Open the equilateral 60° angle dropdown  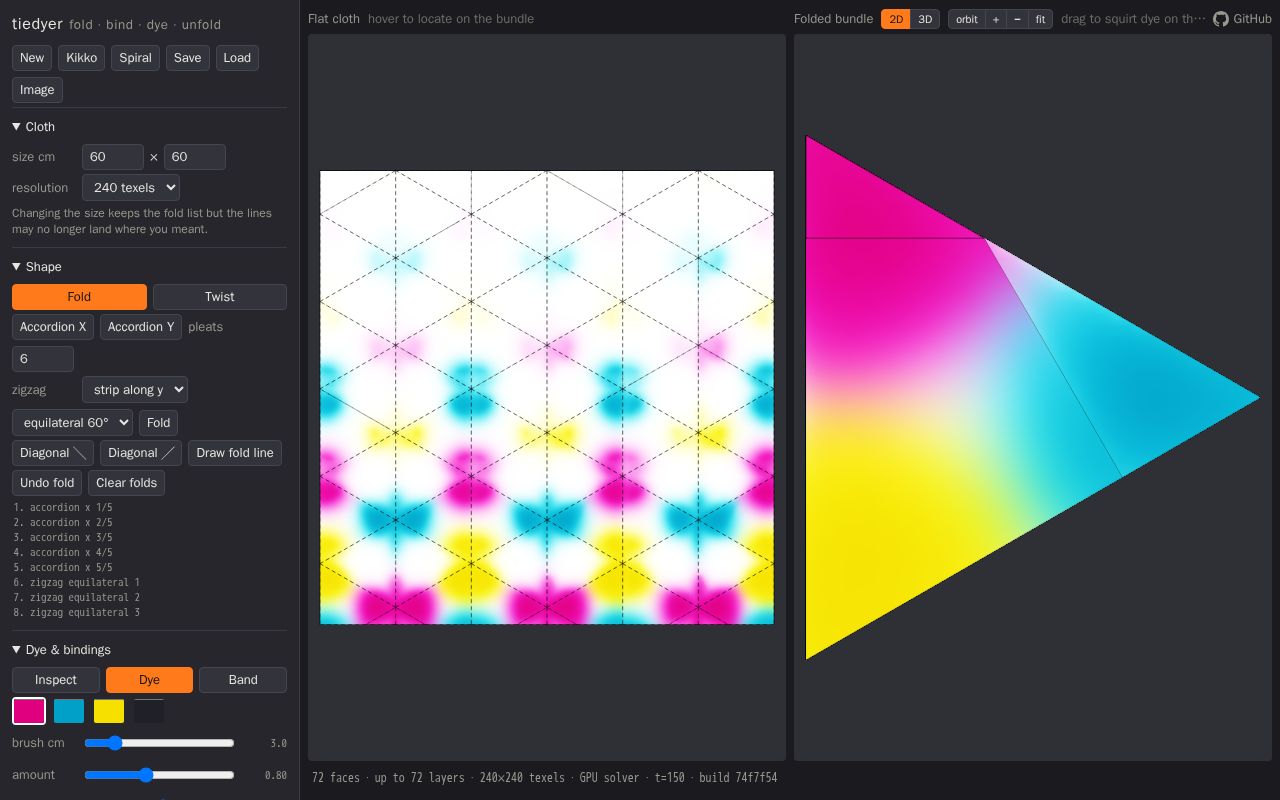click(x=72, y=423)
